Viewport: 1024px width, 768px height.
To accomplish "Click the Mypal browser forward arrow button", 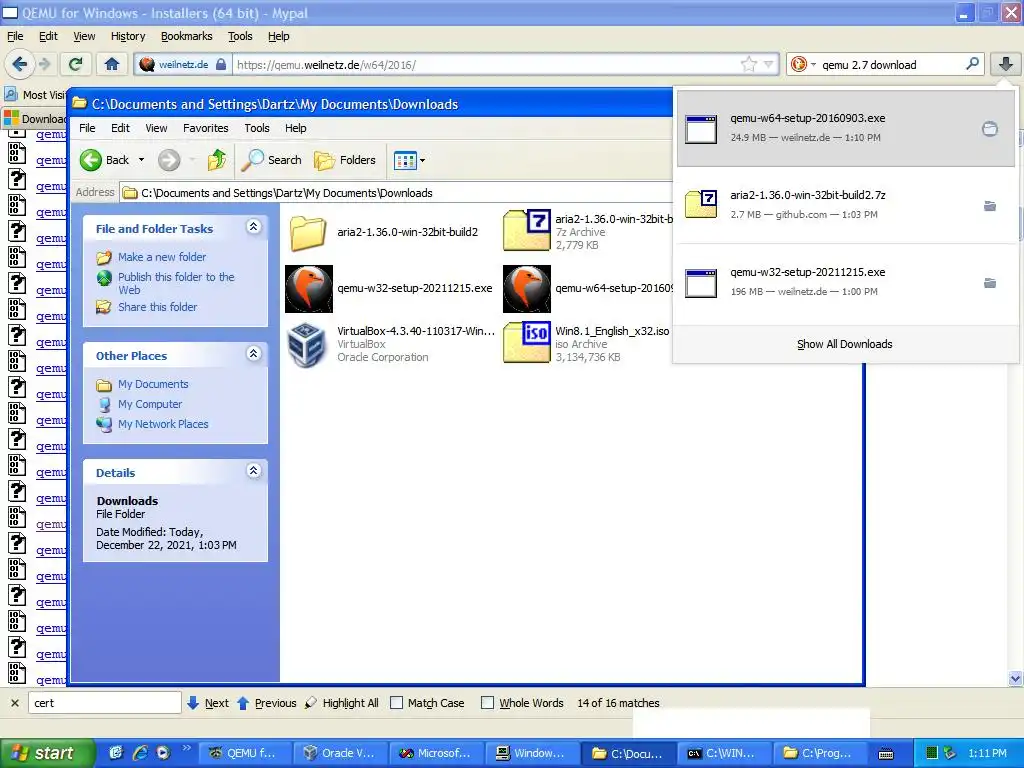I will [44, 64].
